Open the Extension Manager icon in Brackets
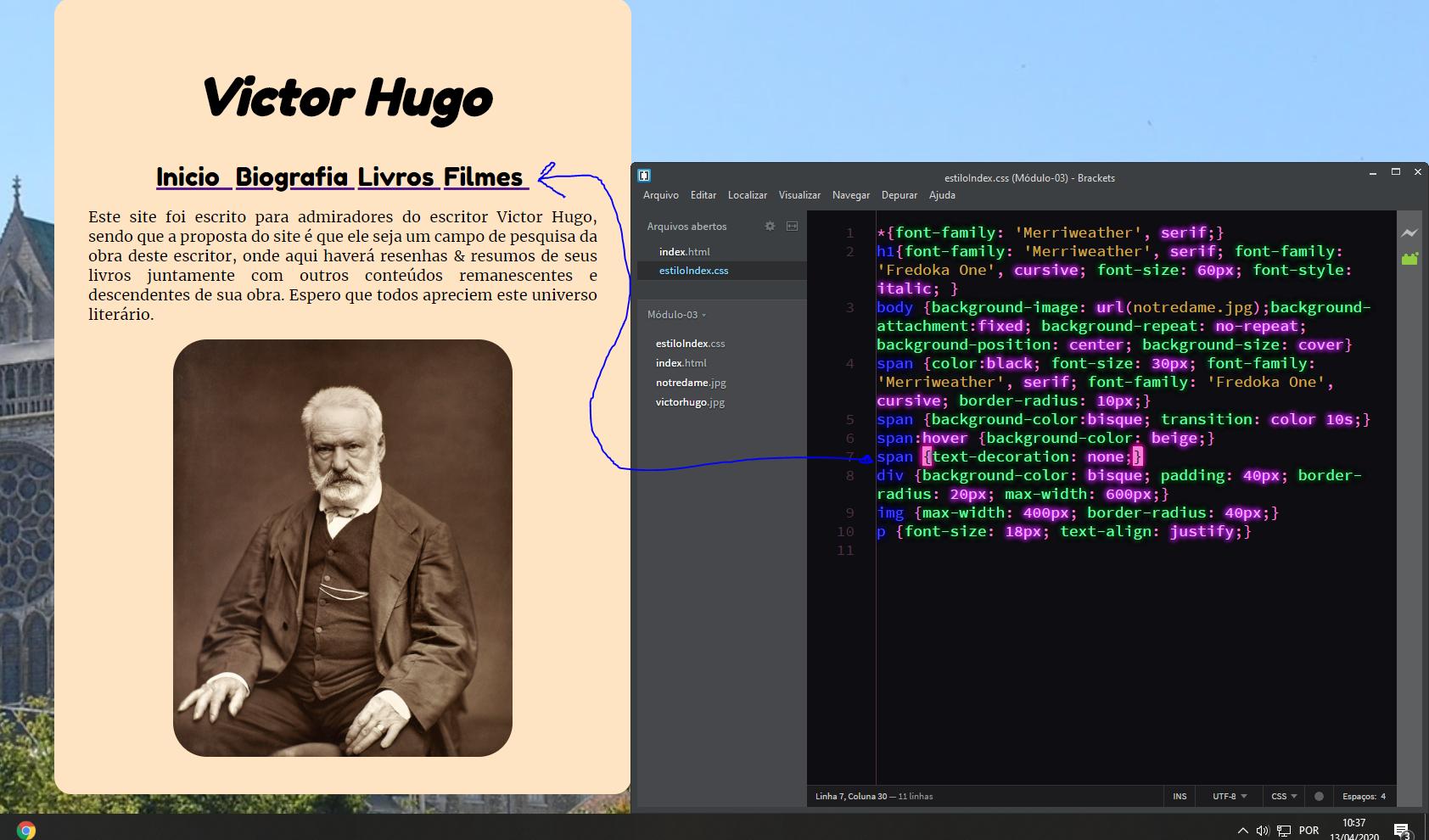 click(x=1409, y=258)
